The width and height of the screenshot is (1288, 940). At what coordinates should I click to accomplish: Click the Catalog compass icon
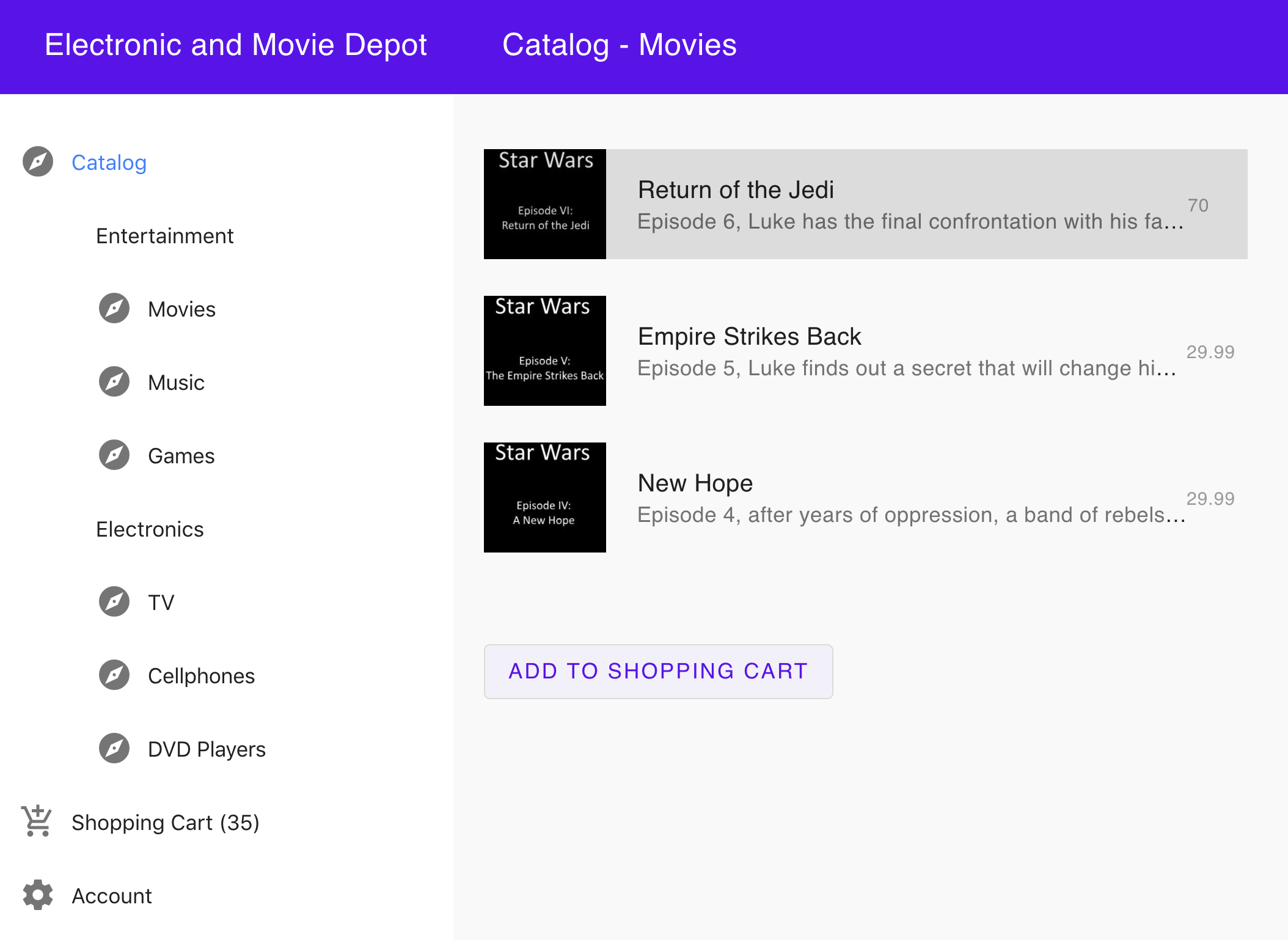(38, 162)
